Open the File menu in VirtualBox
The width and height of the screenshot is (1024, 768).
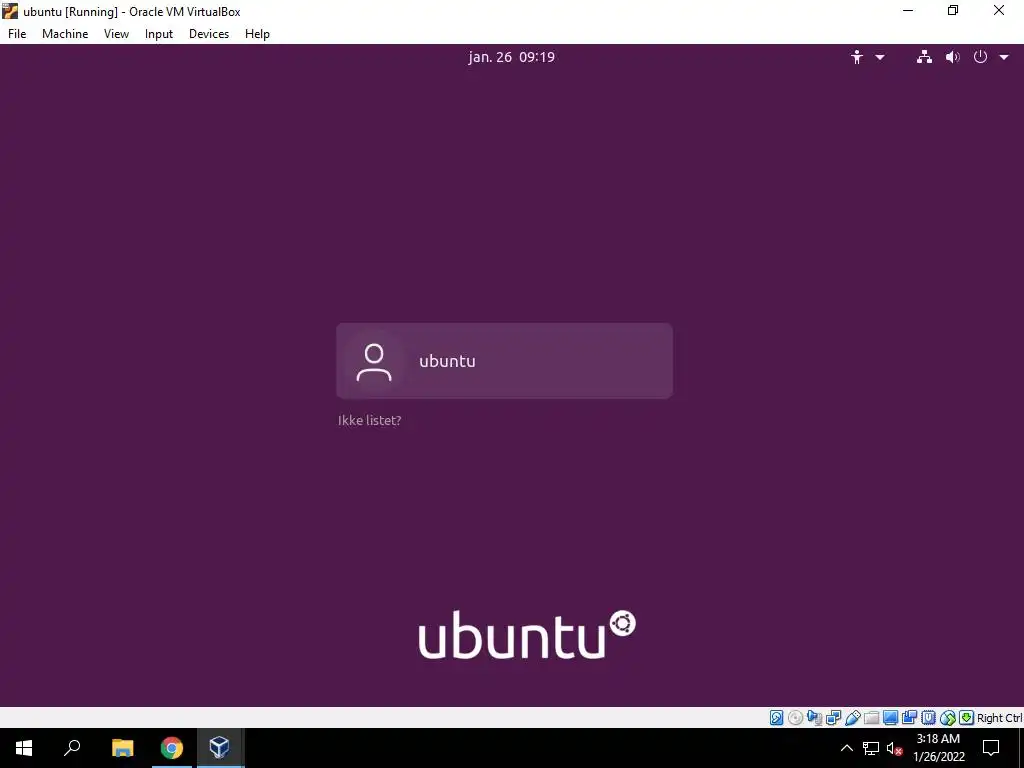tap(17, 34)
